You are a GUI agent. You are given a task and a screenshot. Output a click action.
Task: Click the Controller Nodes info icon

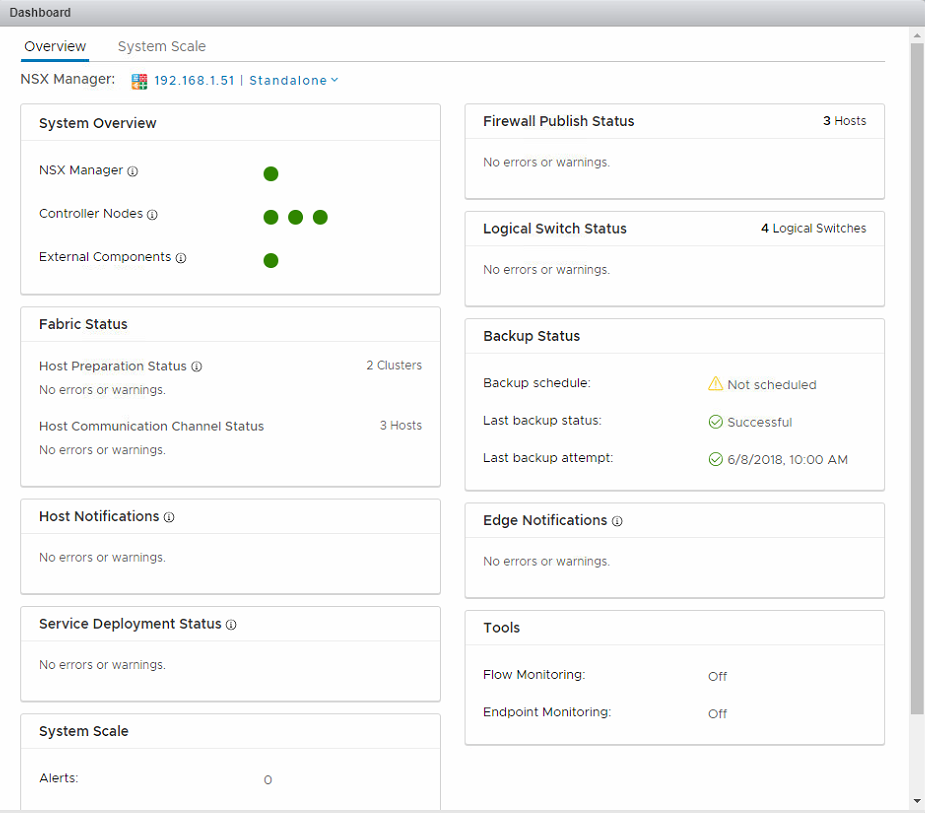[153, 214]
